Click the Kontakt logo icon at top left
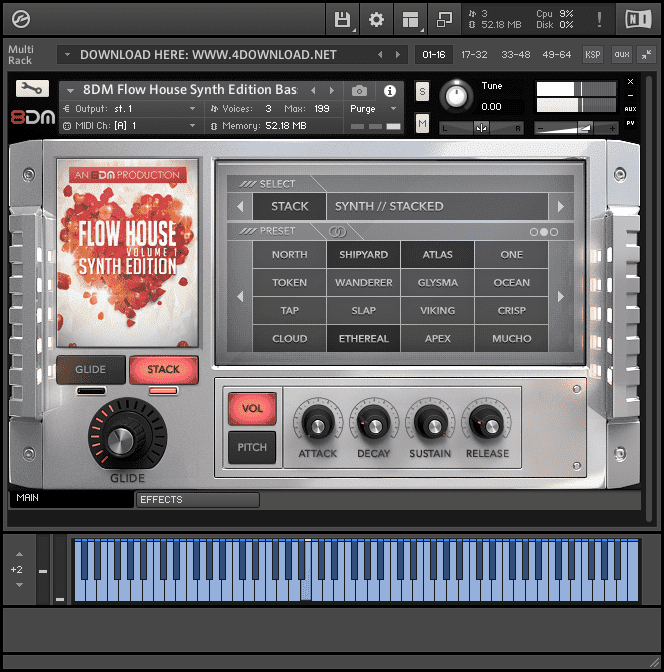This screenshot has height=672, width=664. point(21,19)
